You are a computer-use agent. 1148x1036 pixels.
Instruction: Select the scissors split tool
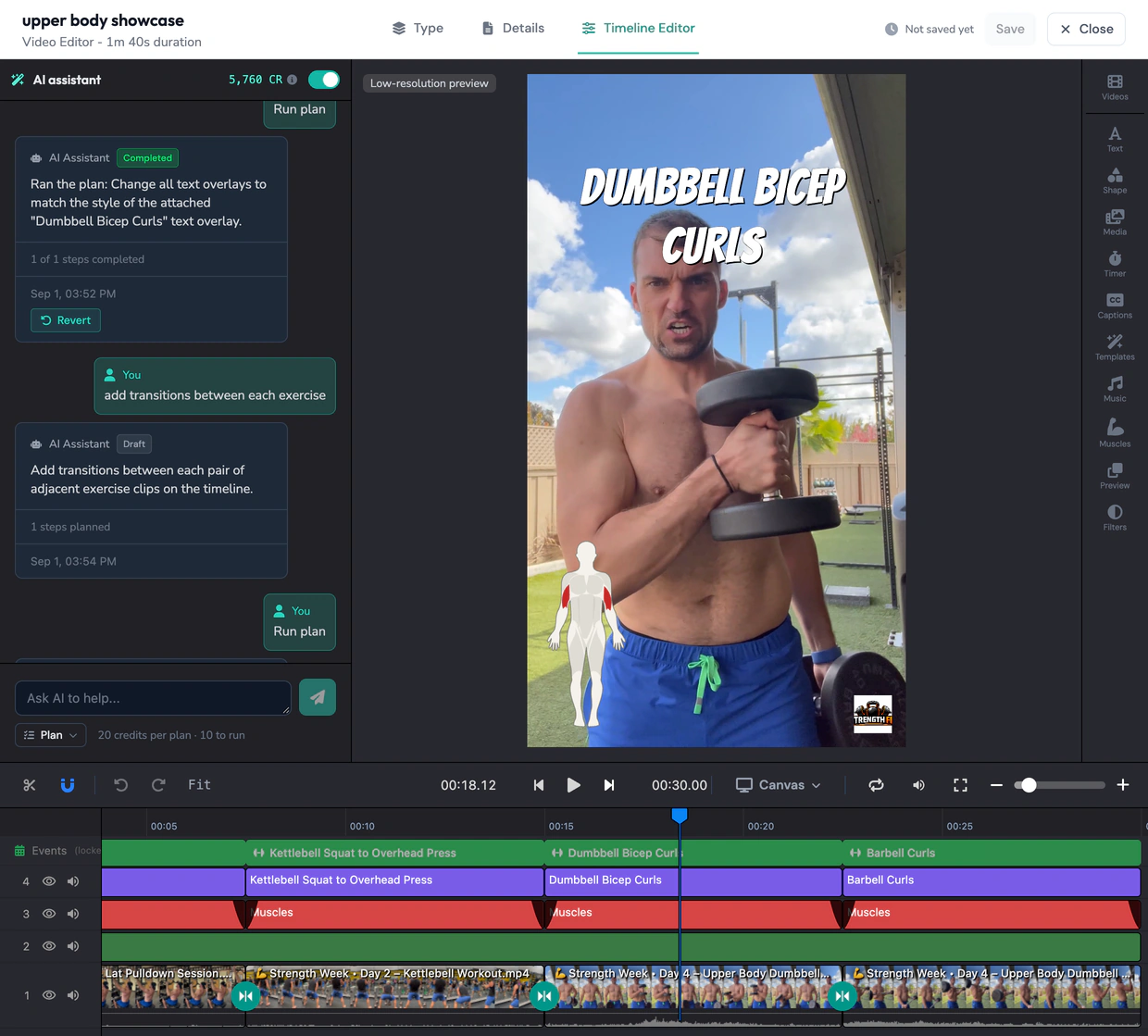[30, 785]
